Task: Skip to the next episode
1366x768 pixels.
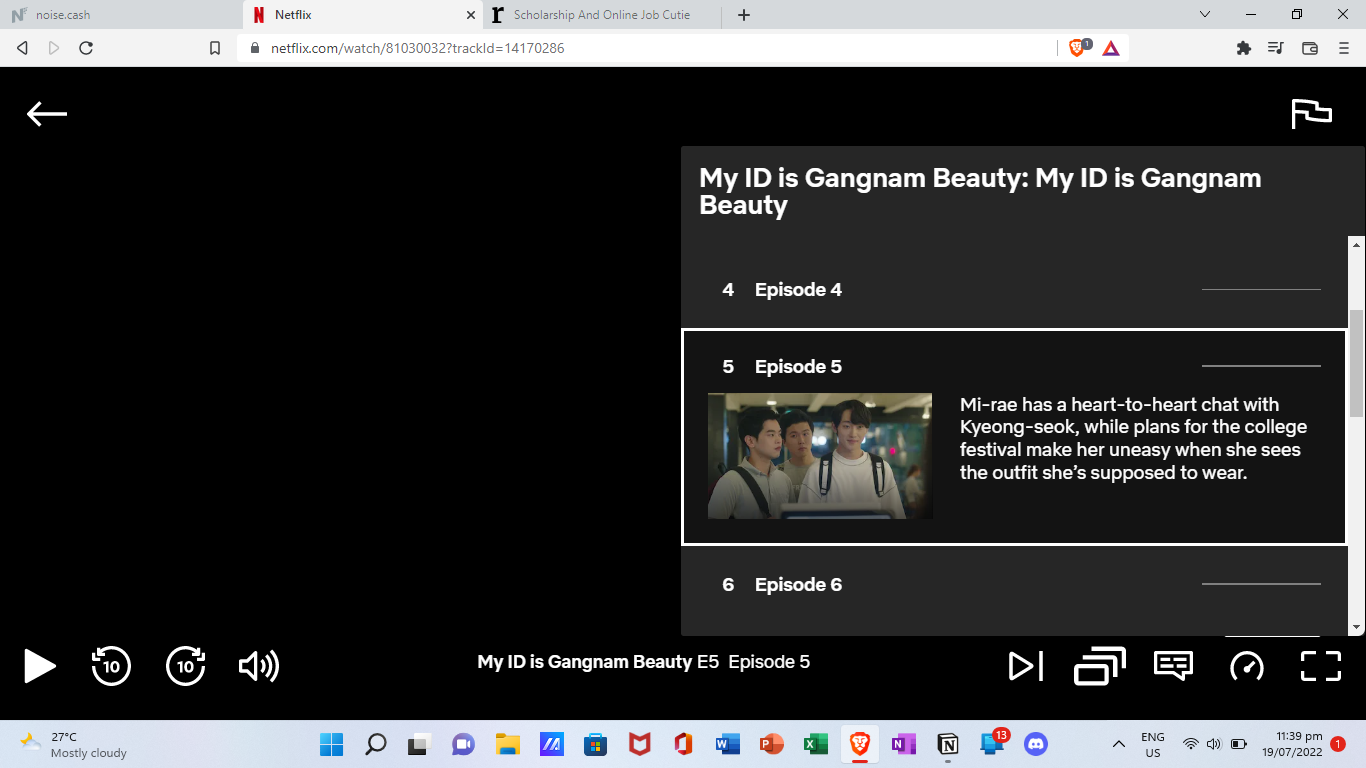Action: pyautogui.click(x=1026, y=665)
